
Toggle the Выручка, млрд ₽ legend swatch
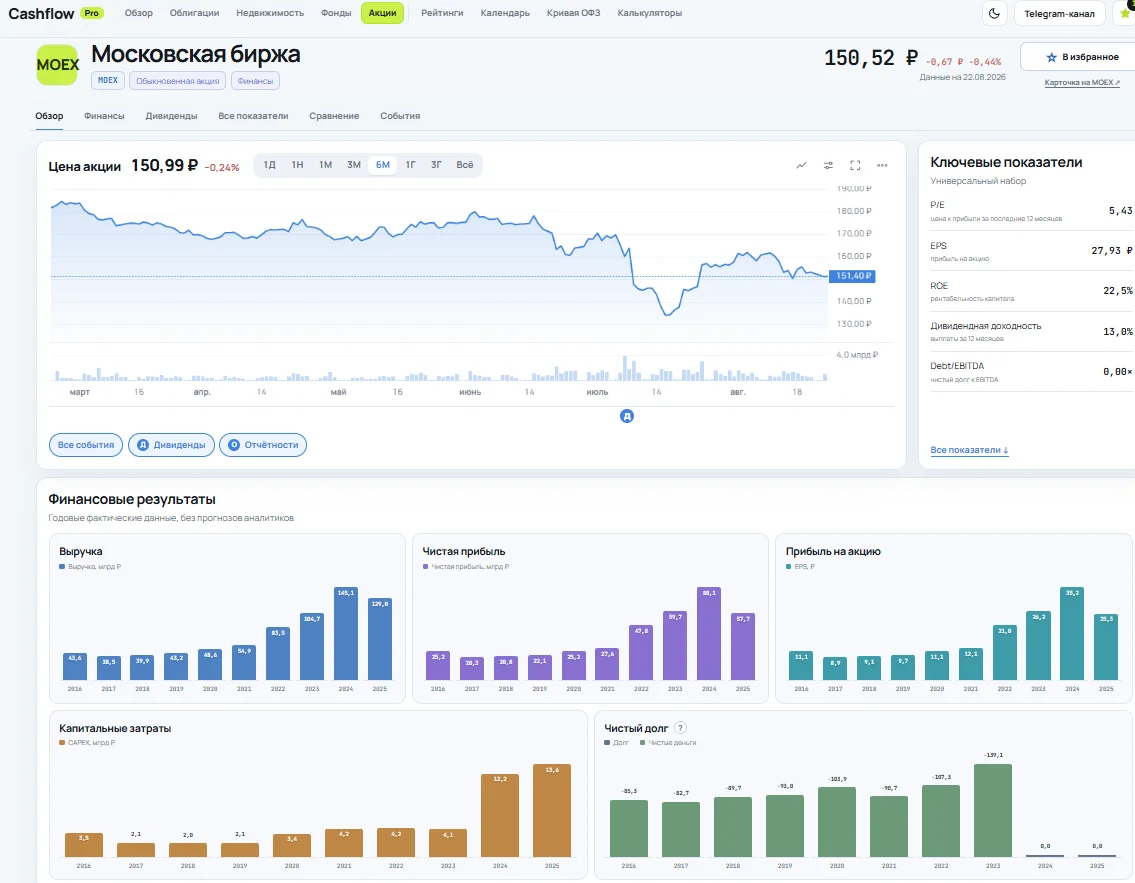(62, 567)
